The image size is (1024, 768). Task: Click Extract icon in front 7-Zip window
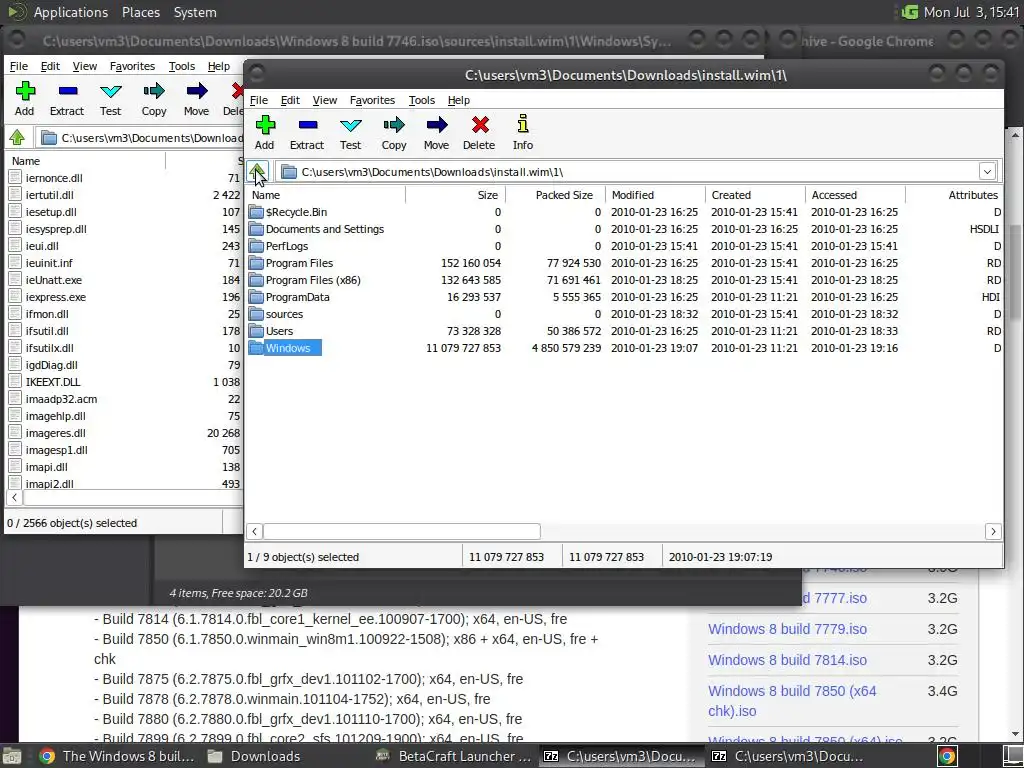pyautogui.click(x=308, y=125)
